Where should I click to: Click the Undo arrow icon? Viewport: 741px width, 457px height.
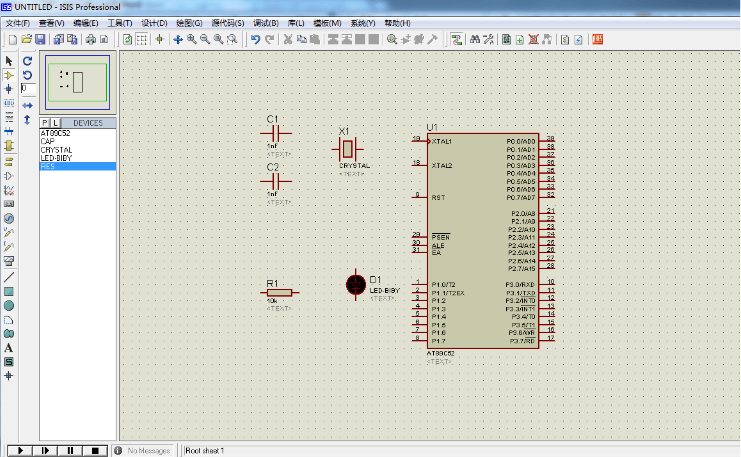256,39
